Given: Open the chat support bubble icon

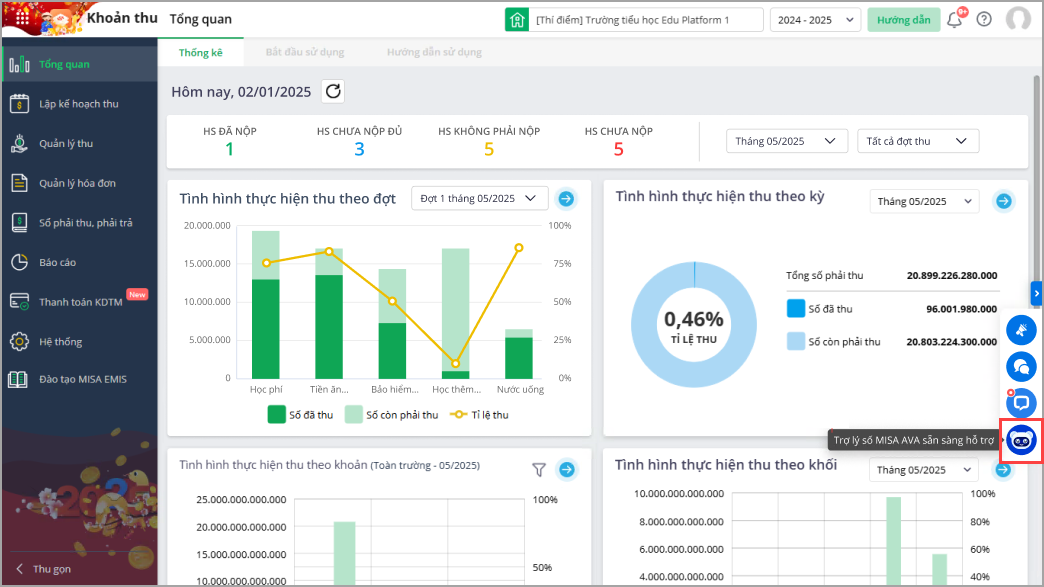Looking at the screenshot, I should click(x=1021, y=367).
